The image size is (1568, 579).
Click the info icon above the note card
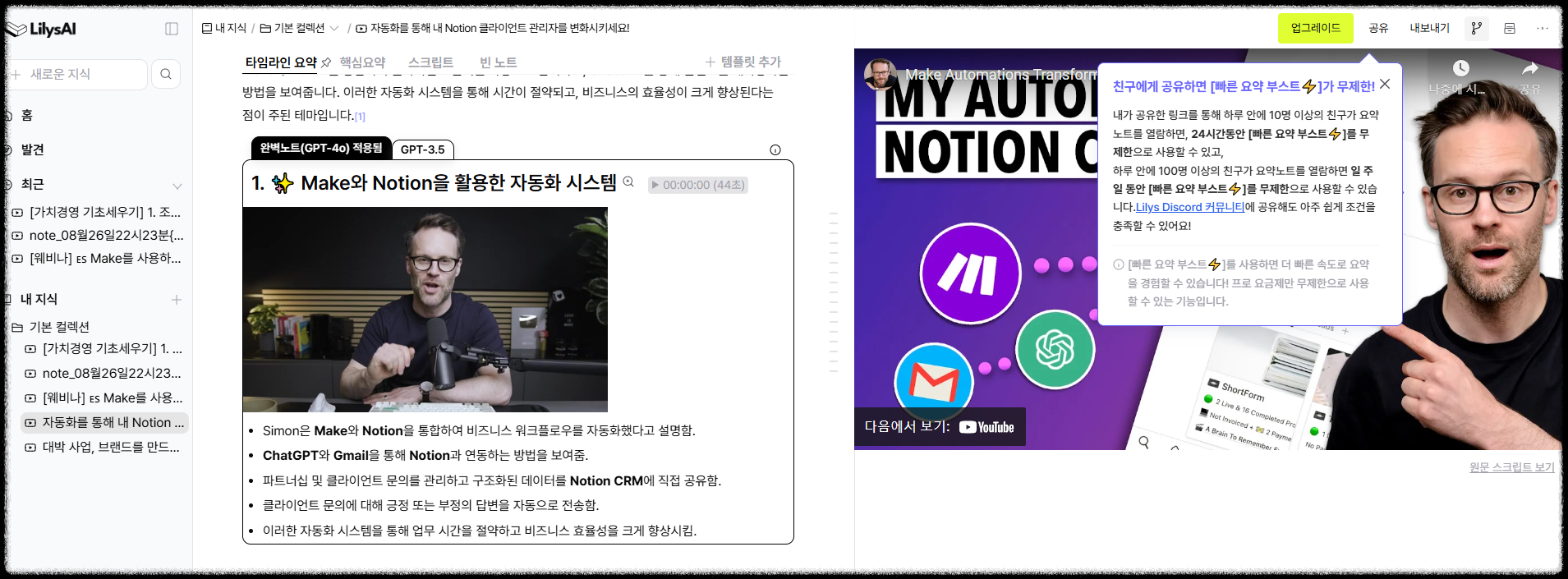tap(775, 149)
